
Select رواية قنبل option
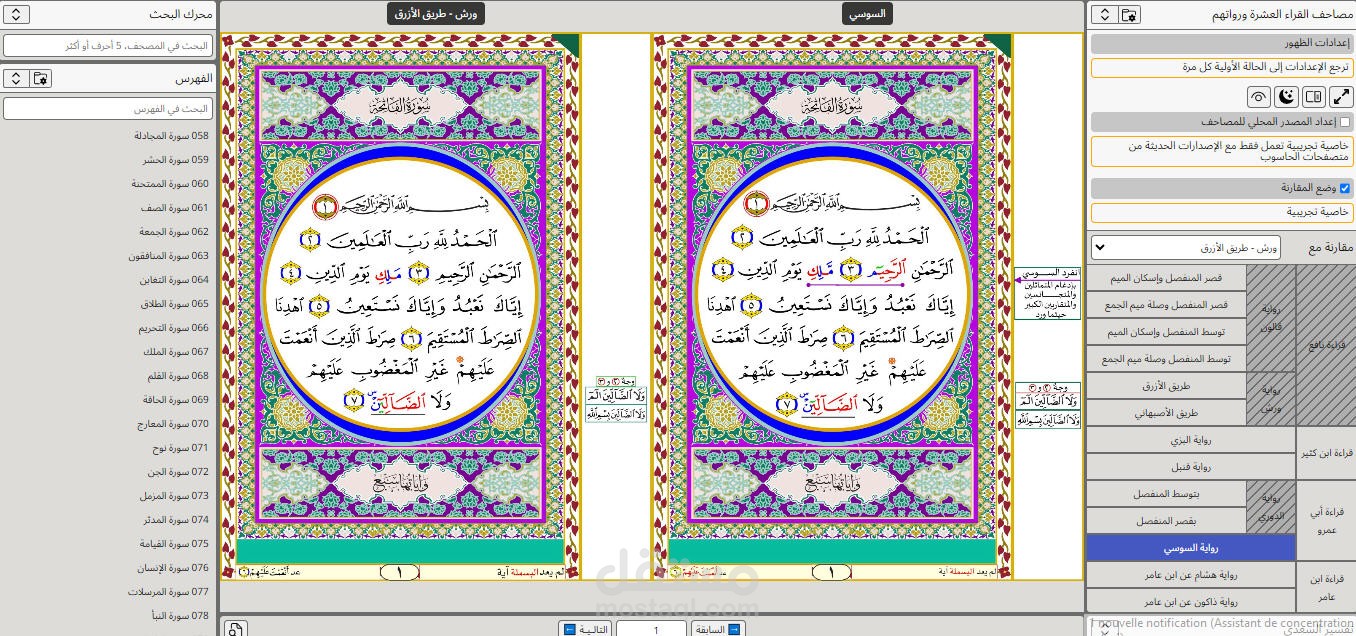click(x=1191, y=467)
